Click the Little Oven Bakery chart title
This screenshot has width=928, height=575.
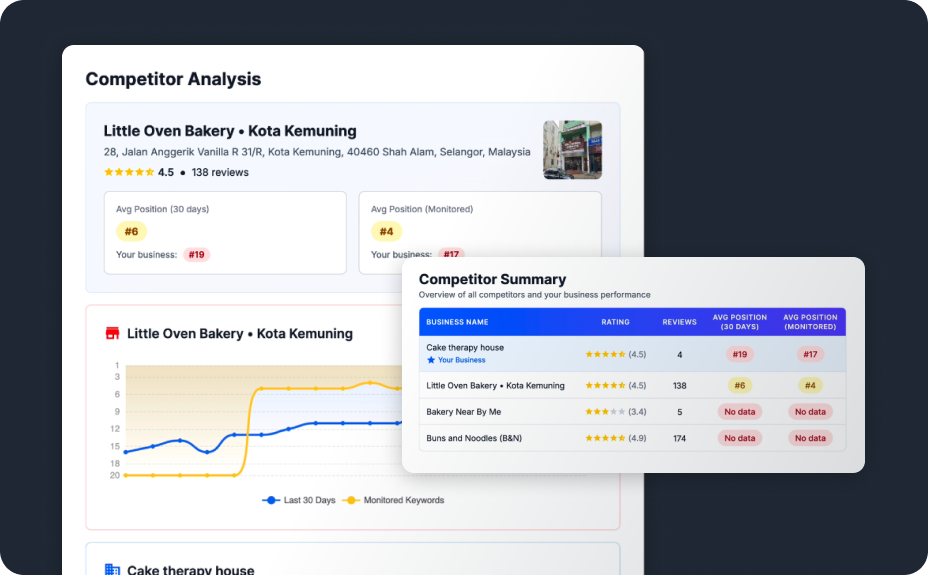pyautogui.click(x=240, y=334)
